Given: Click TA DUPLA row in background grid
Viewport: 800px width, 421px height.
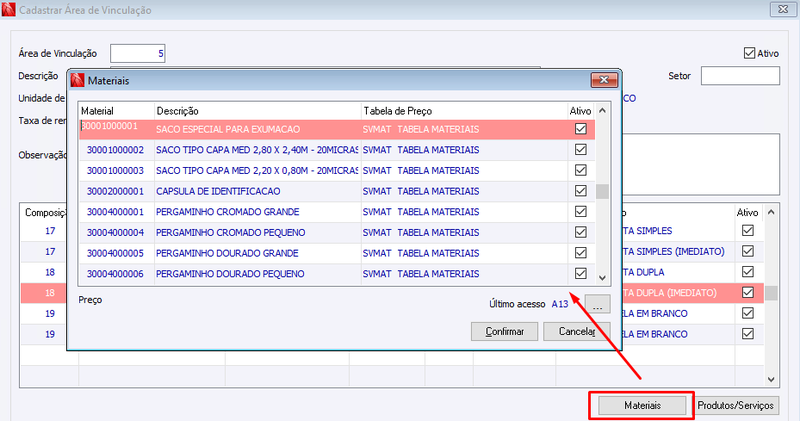Looking at the screenshot, I should pos(643,272).
